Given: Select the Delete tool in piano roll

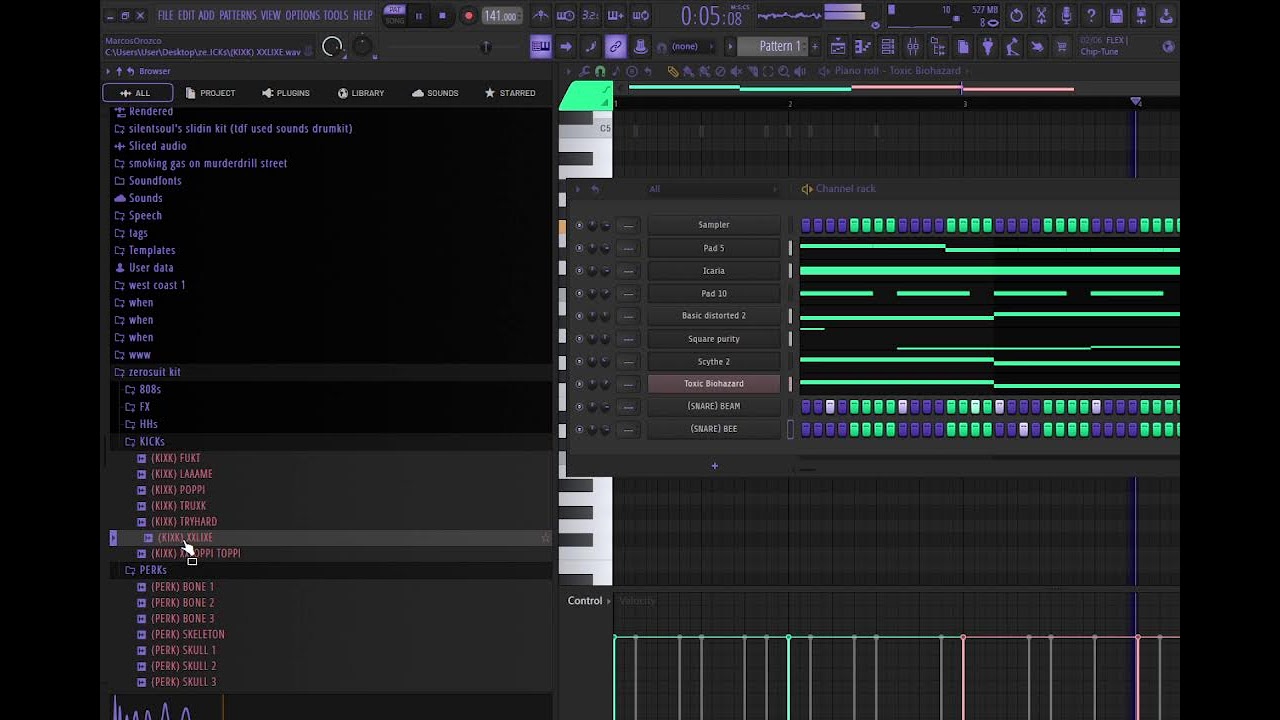Looking at the screenshot, I should (x=721, y=71).
